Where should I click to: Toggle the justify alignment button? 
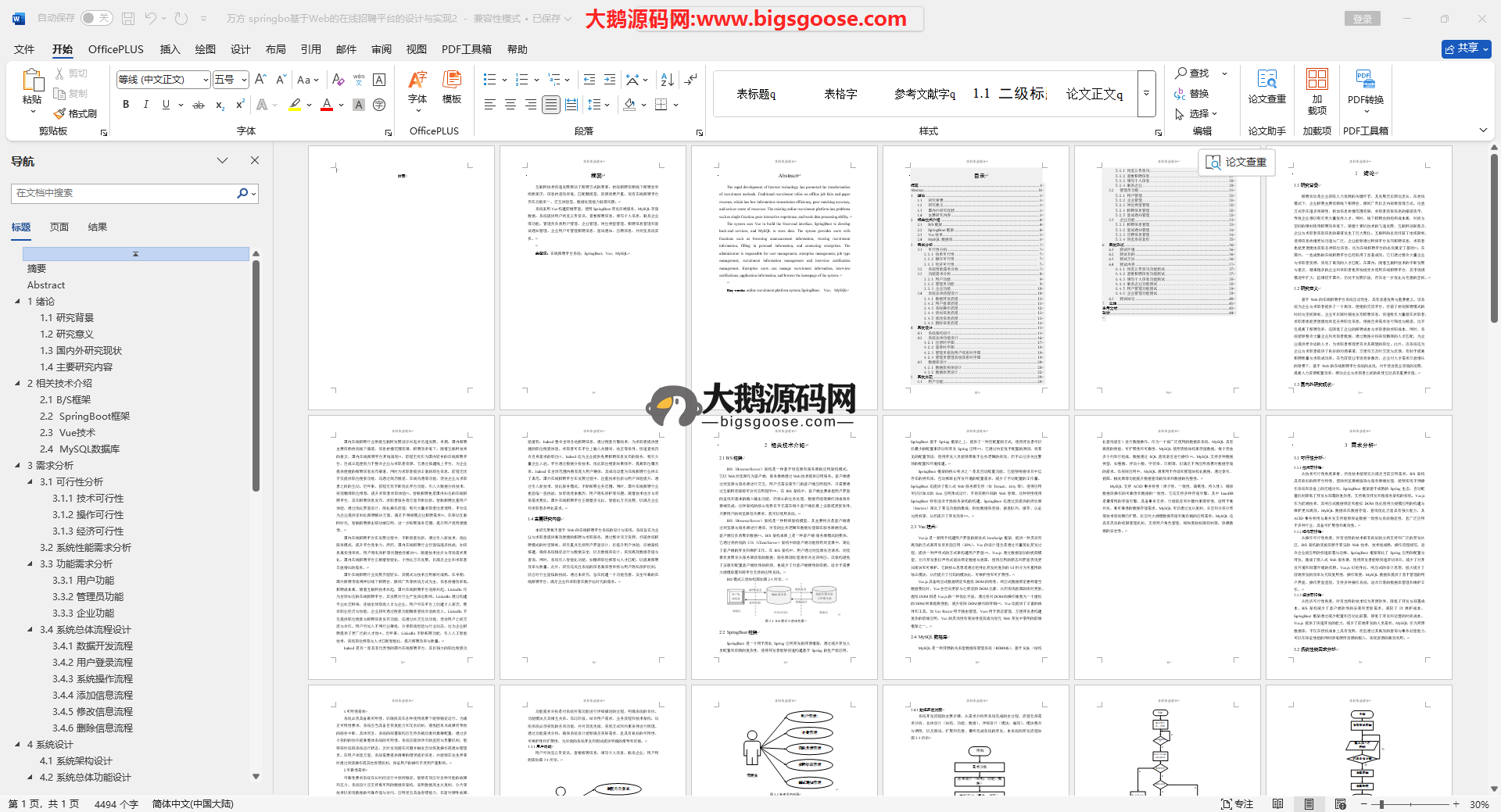click(x=551, y=105)
